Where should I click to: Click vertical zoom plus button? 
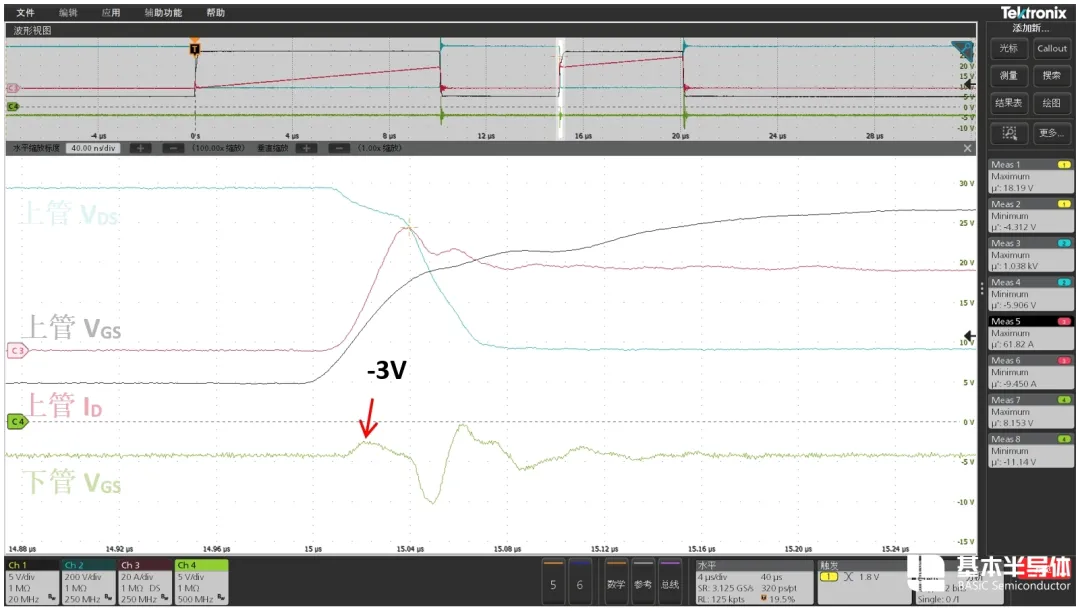tap(306, 148)
